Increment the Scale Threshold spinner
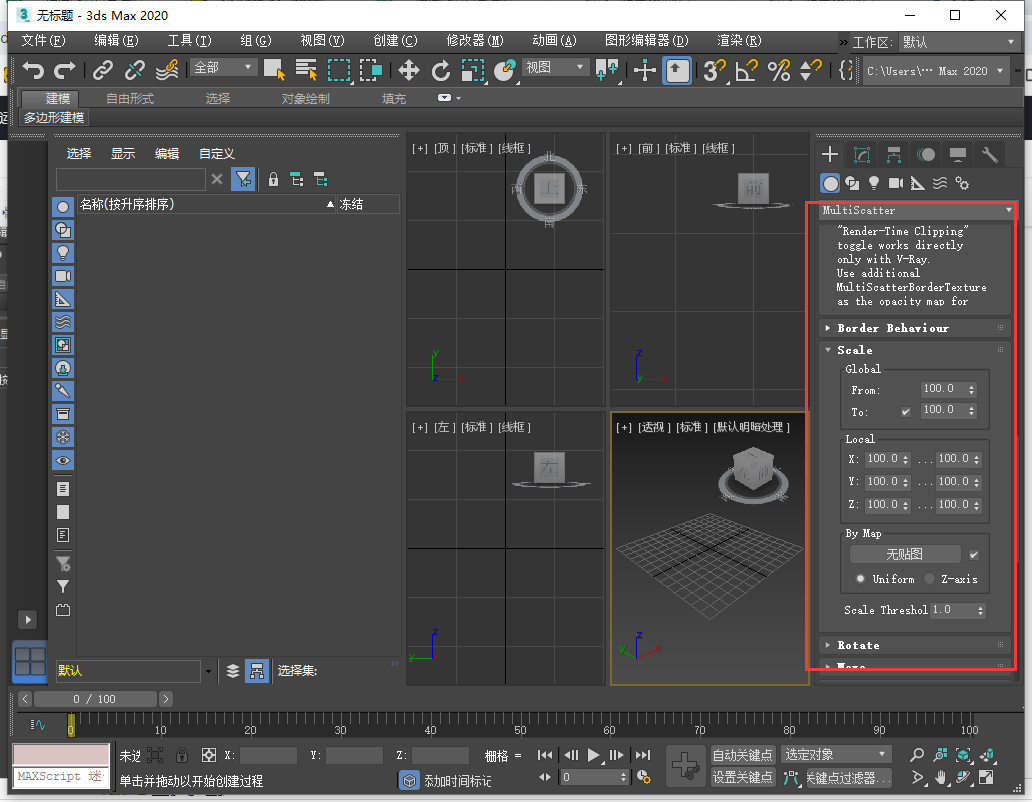The width and height of the screenshot is (1032, 802). click(981, 607)
